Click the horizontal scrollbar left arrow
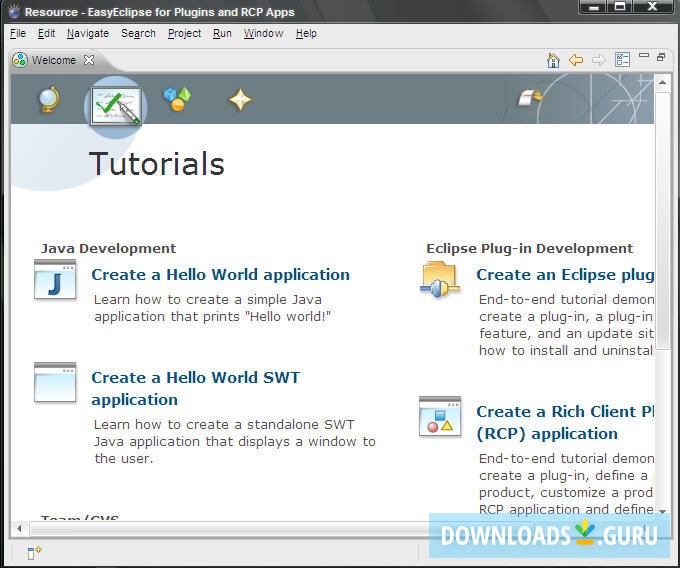Image resolution: width=680 pixels, height=568 pixels. click(20, 528)
